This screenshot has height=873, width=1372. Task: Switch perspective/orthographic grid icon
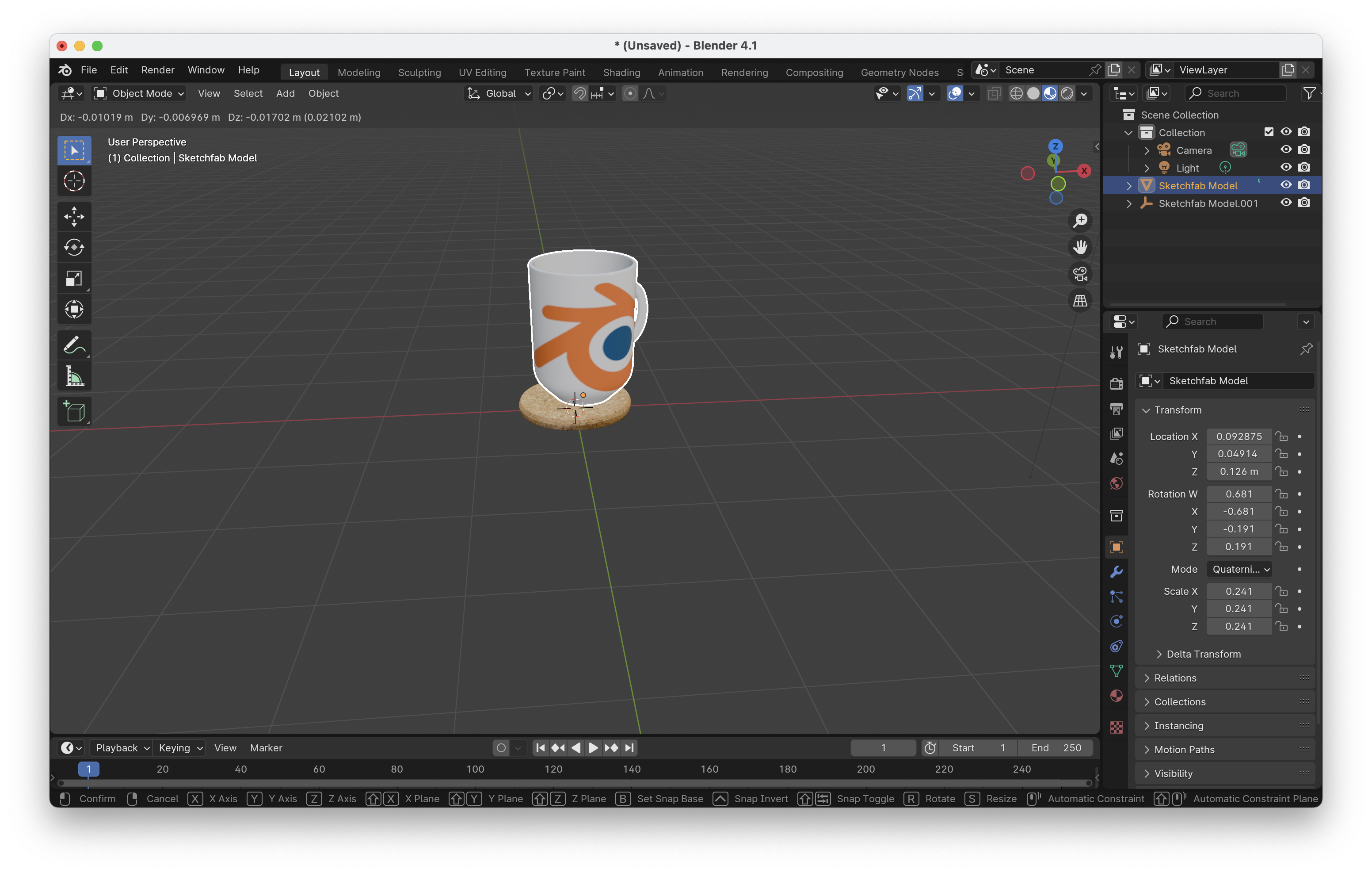coord(1080,300)
